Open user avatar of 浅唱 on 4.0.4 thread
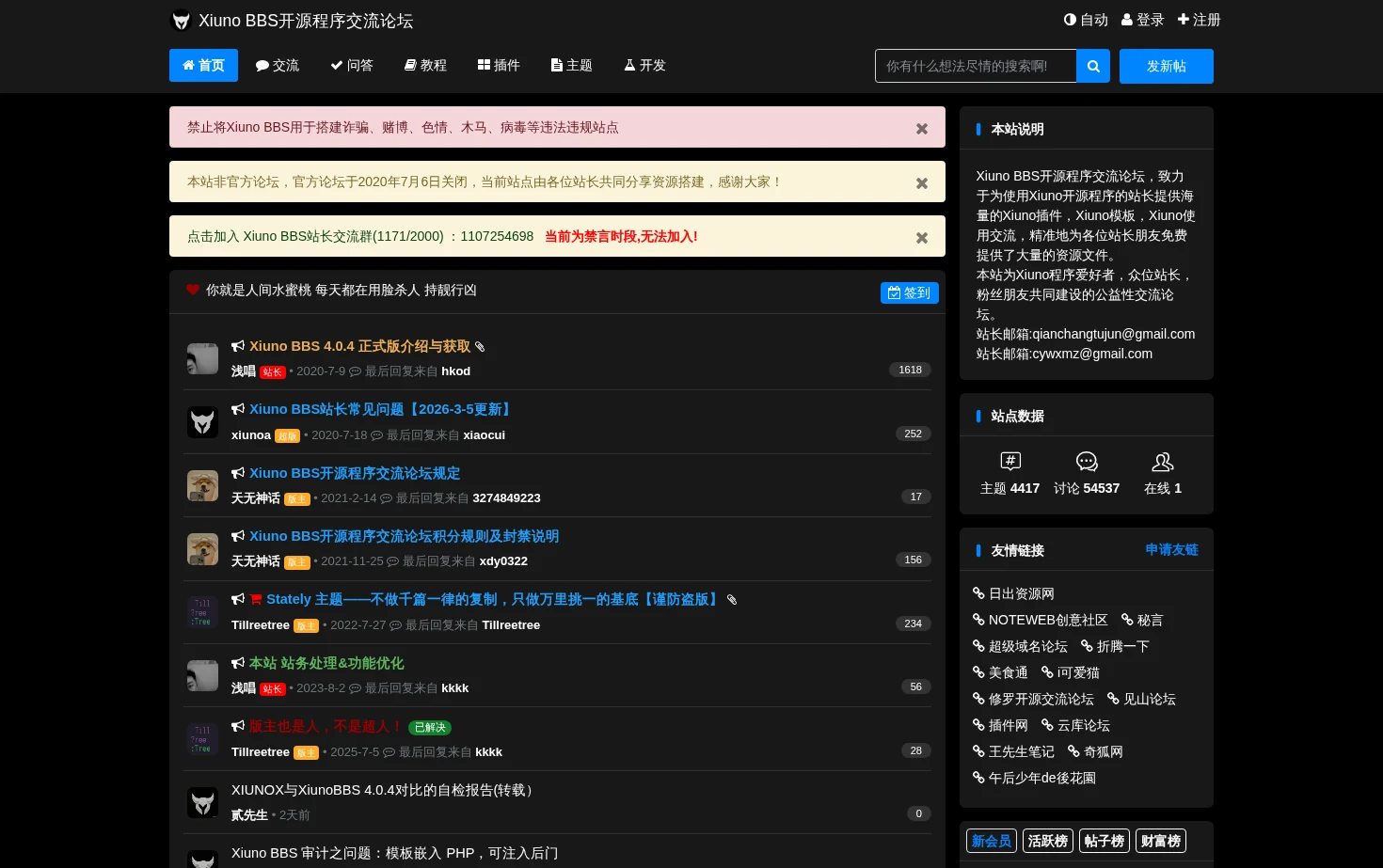 (202, 358)
